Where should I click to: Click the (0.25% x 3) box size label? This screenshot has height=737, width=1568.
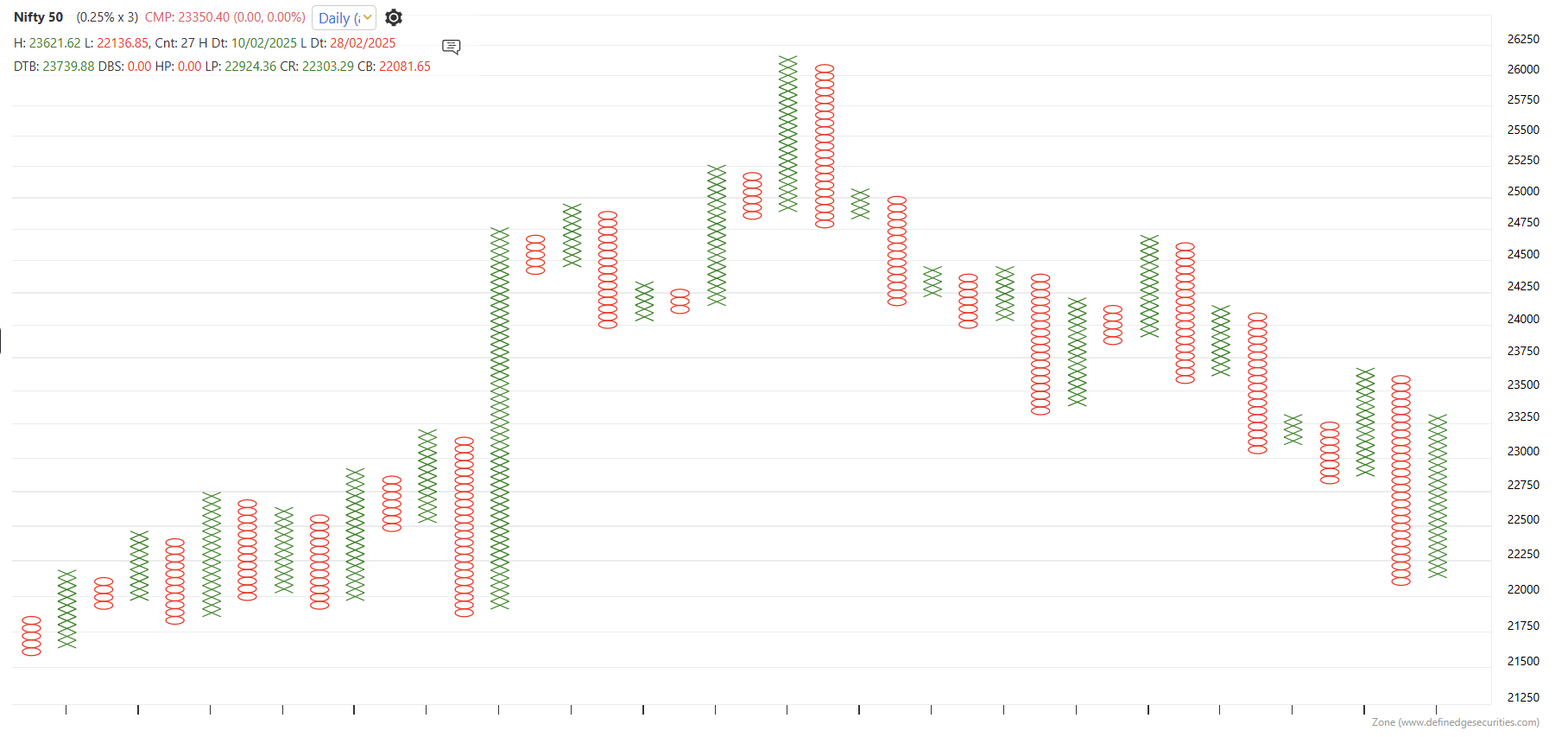point(107,17)
